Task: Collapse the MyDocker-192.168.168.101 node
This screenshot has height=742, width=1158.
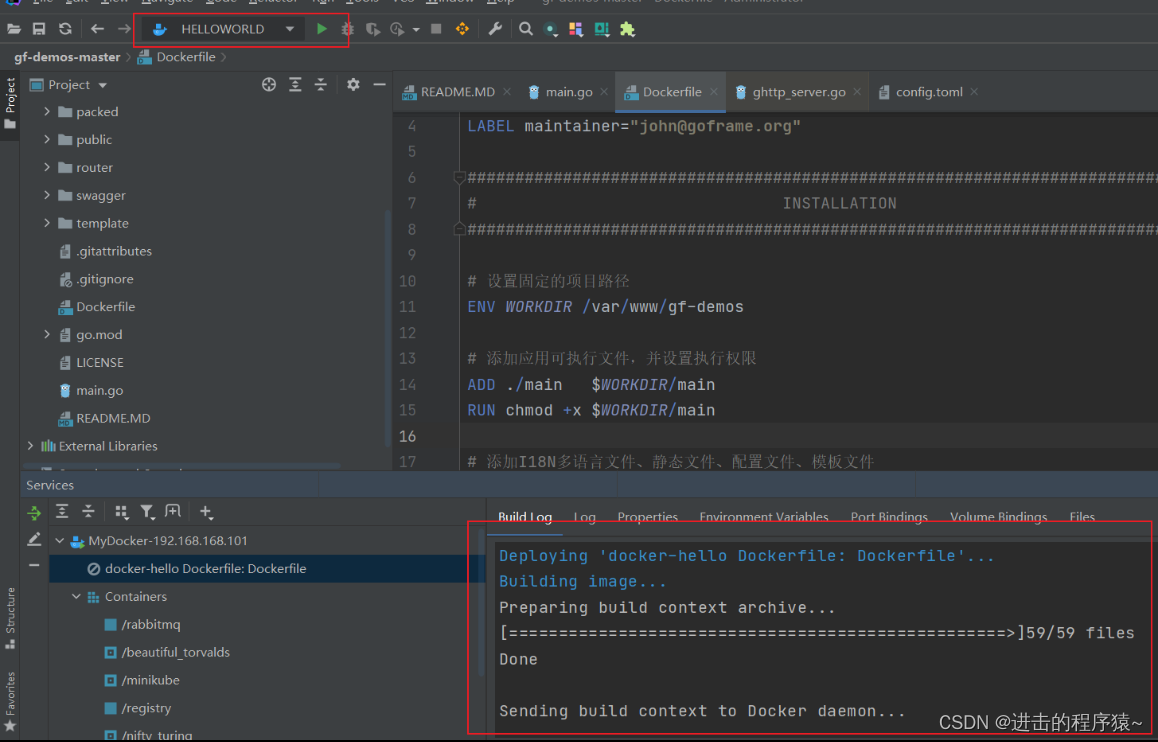Action: (59, 540)
